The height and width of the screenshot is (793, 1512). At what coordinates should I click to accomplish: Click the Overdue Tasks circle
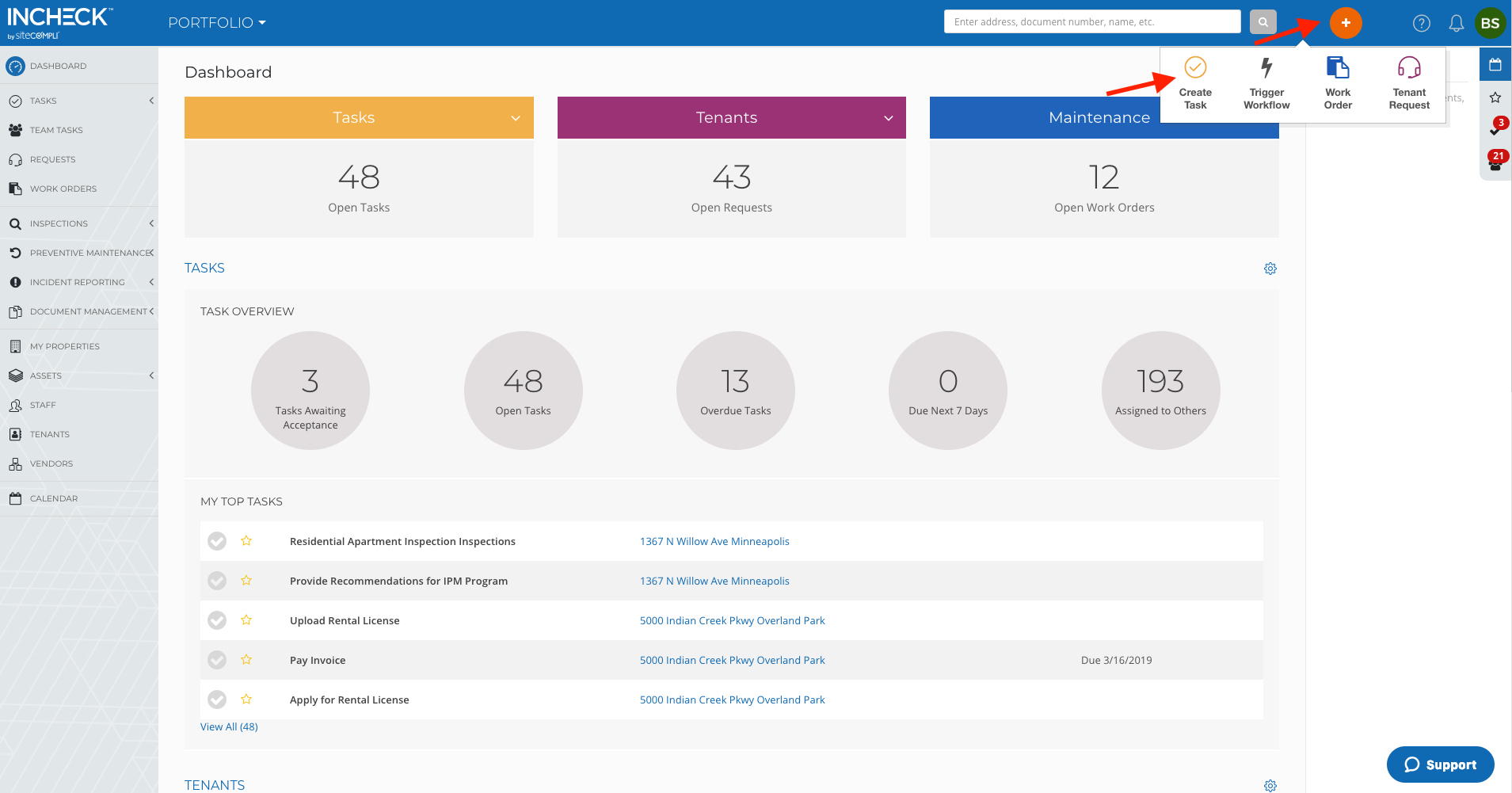[x=735, y=391]
